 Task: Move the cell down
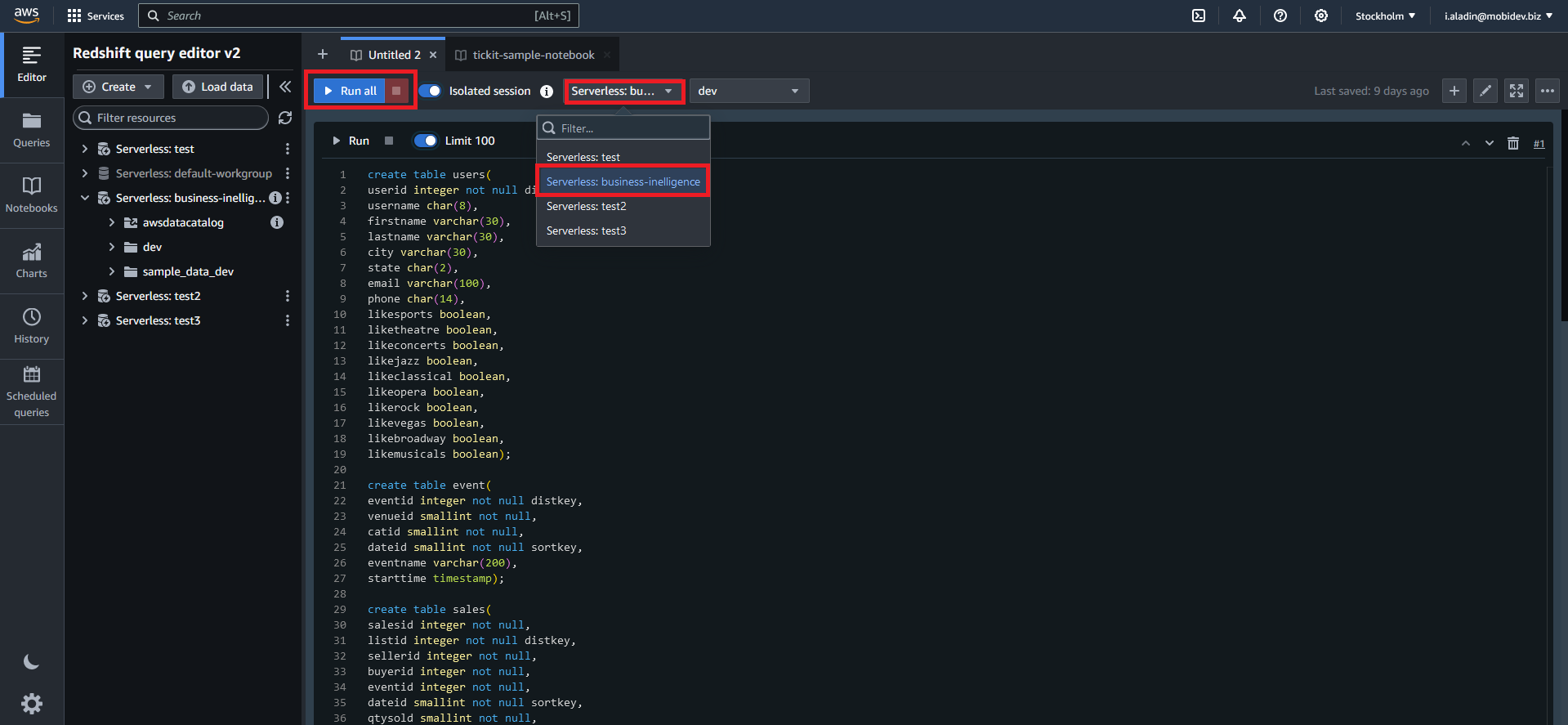click(1490, 143)
